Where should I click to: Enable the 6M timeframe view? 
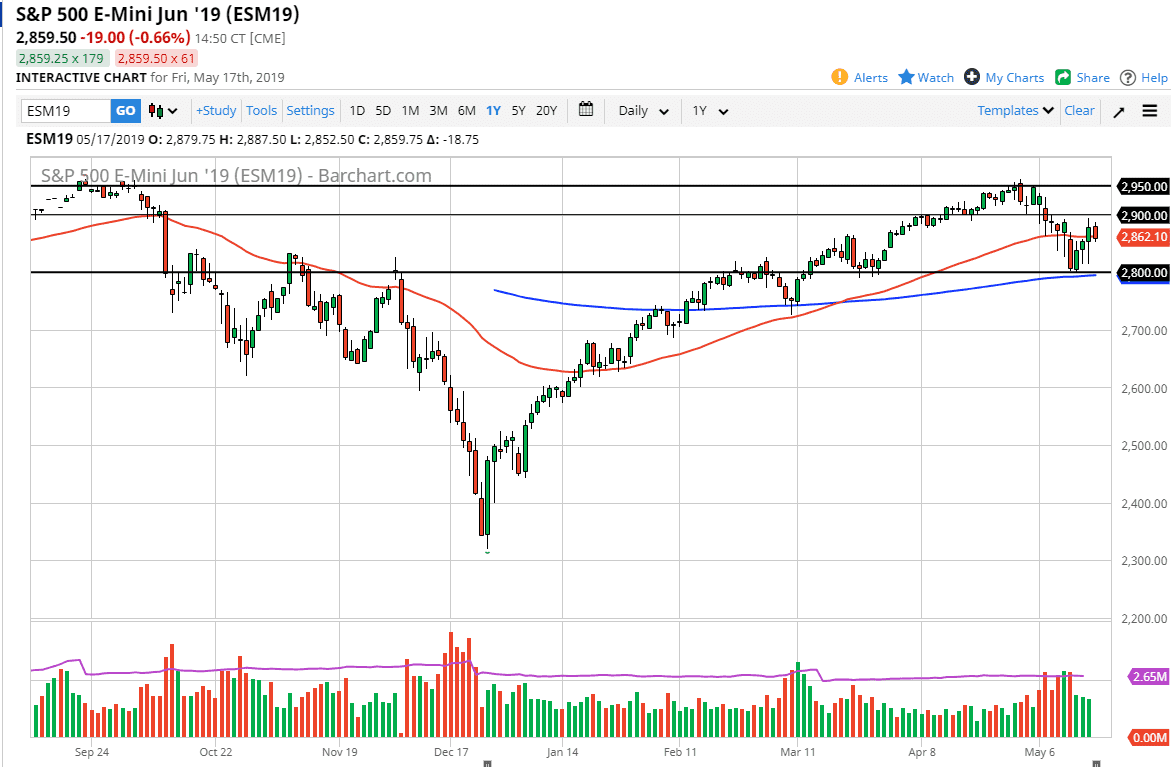[466, 111]
